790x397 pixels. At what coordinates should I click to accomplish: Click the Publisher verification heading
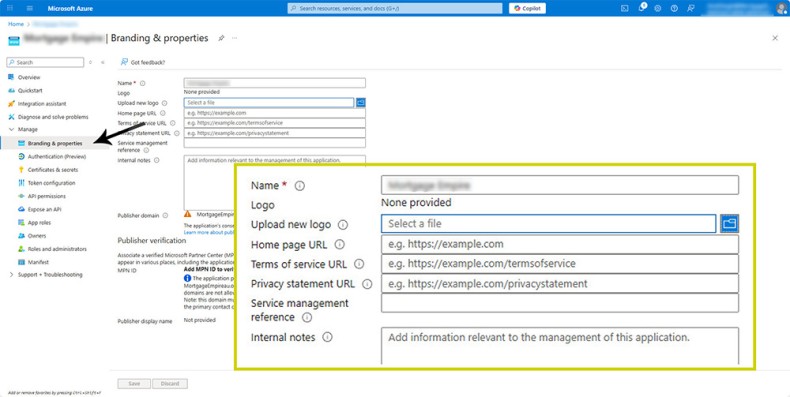click(152, 241)
